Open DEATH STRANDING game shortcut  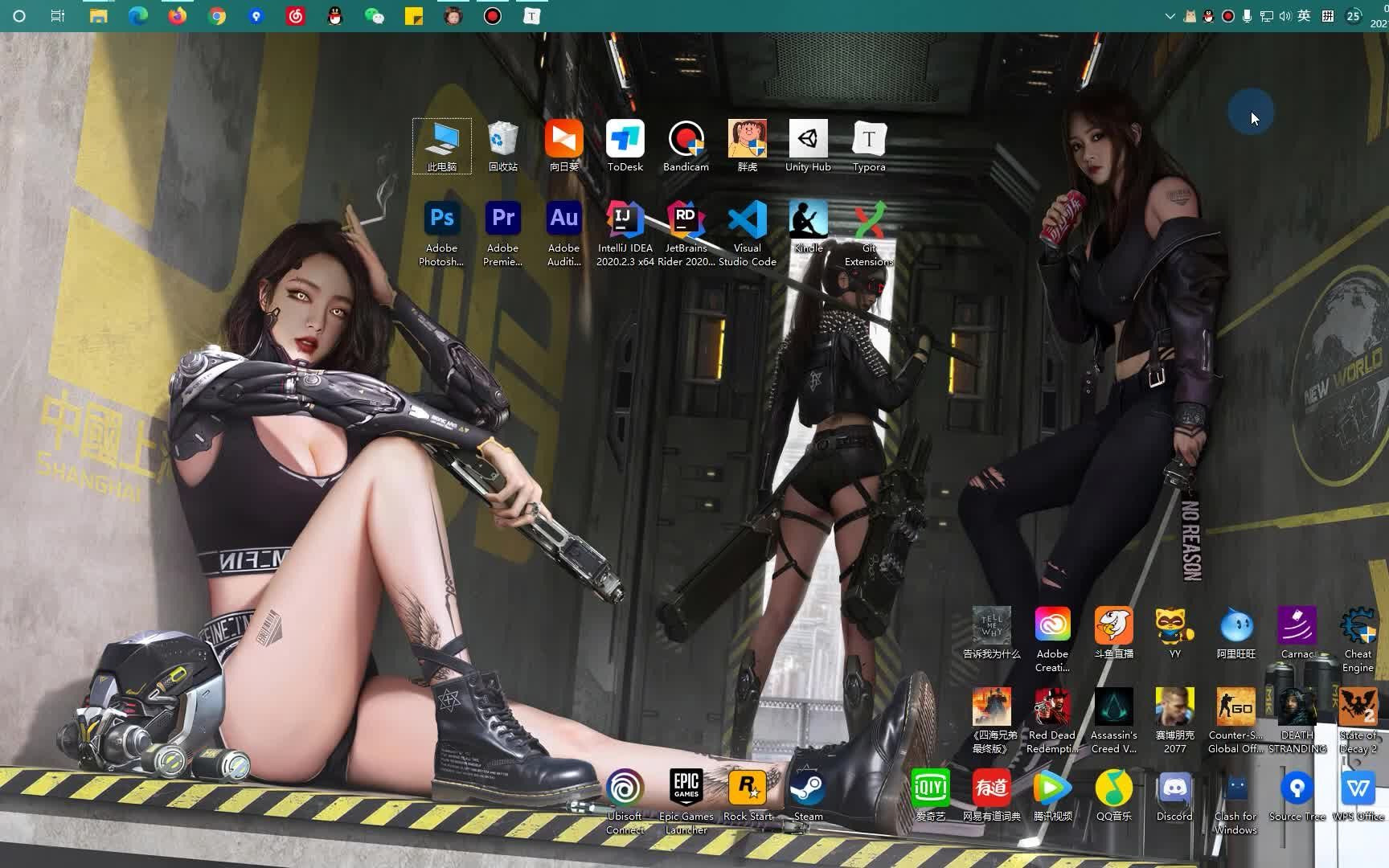[x=1297, y=721]
